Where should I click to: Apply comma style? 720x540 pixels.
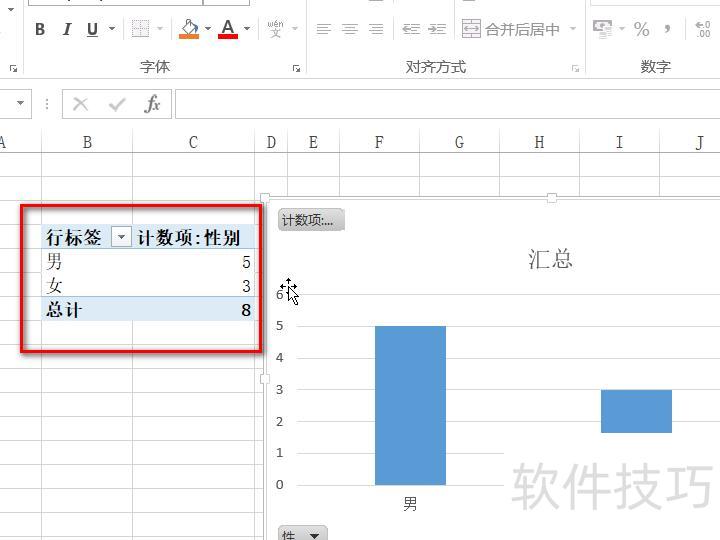(x=667, y=29)
